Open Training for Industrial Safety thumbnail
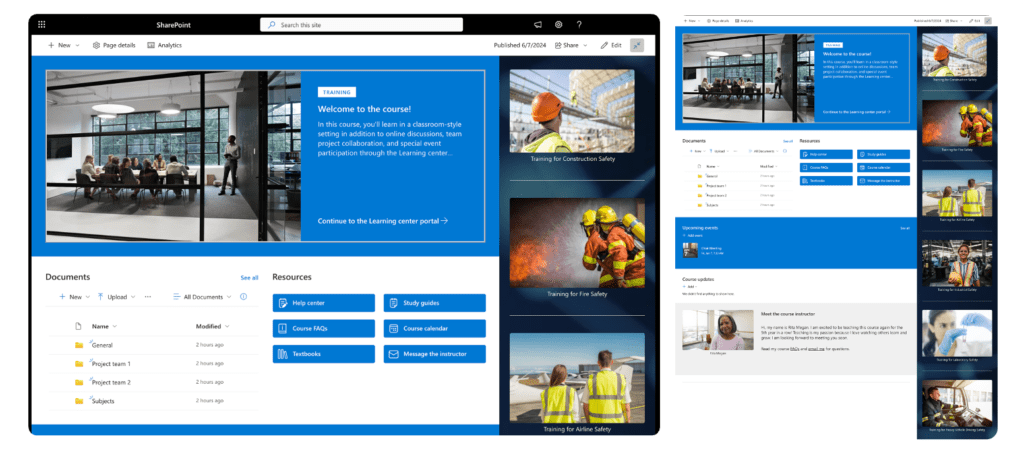 (x=957, y=263)
